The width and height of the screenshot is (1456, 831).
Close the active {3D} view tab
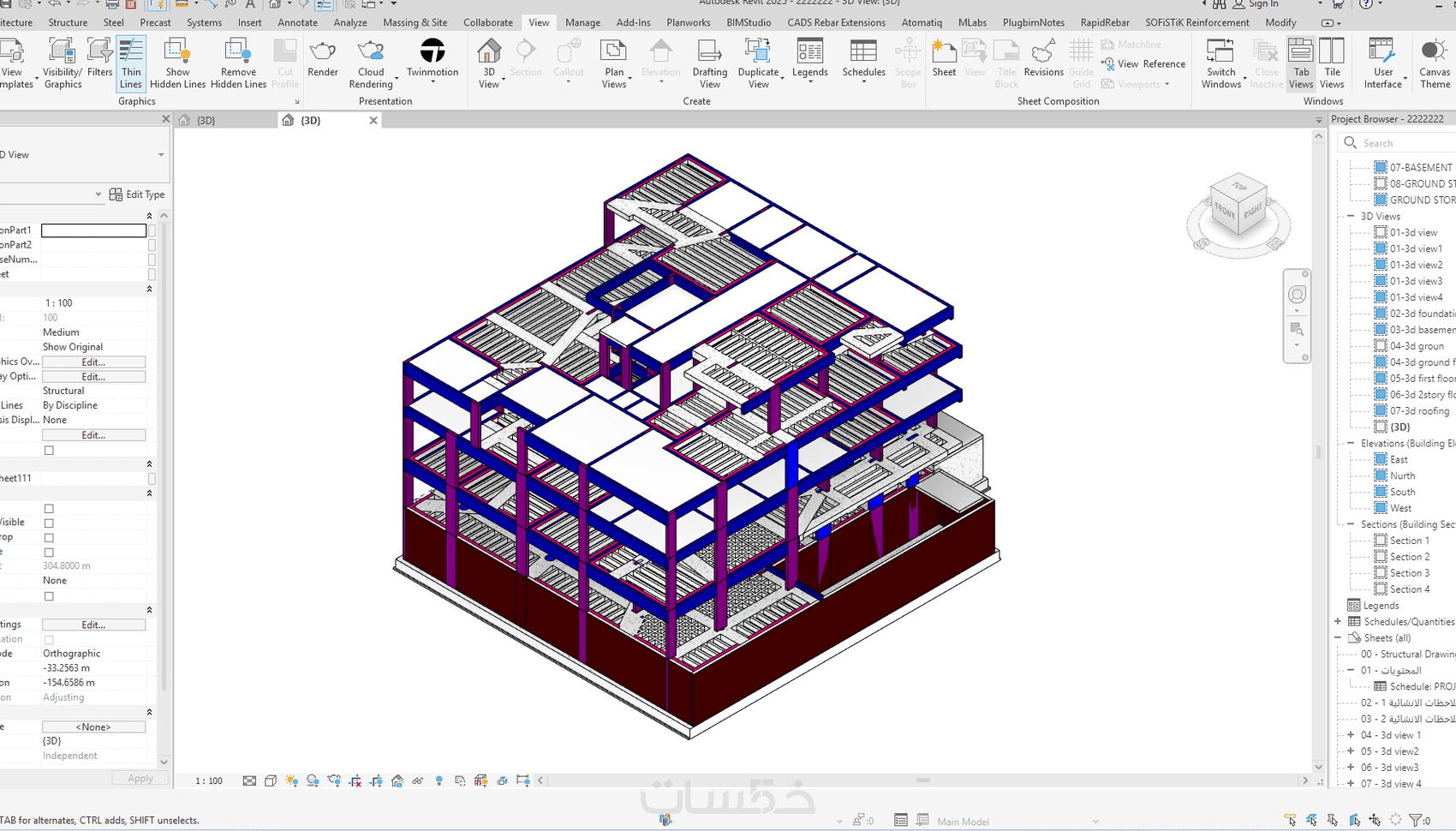point(373,121)
